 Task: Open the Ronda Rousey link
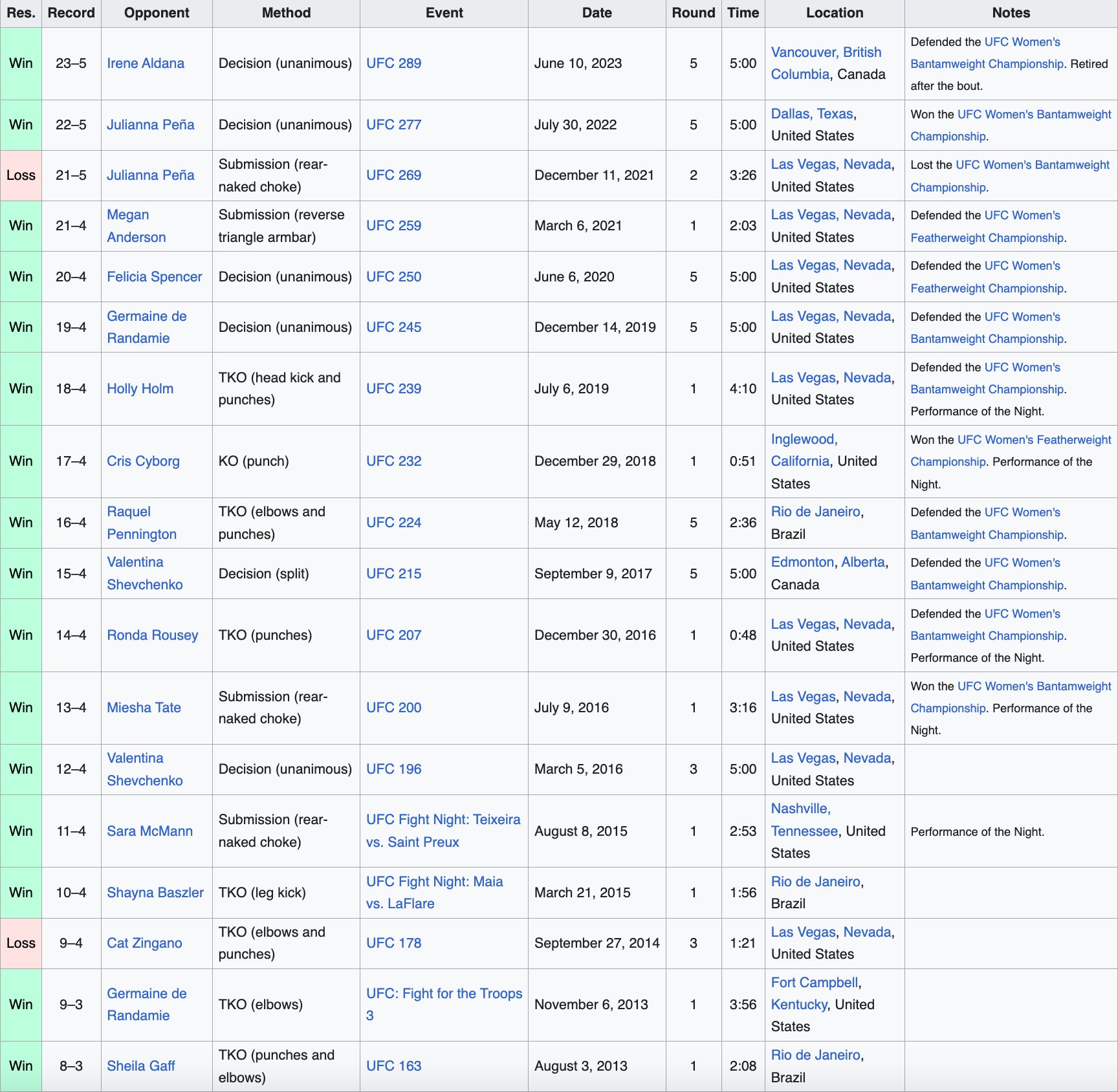point(152,635)
